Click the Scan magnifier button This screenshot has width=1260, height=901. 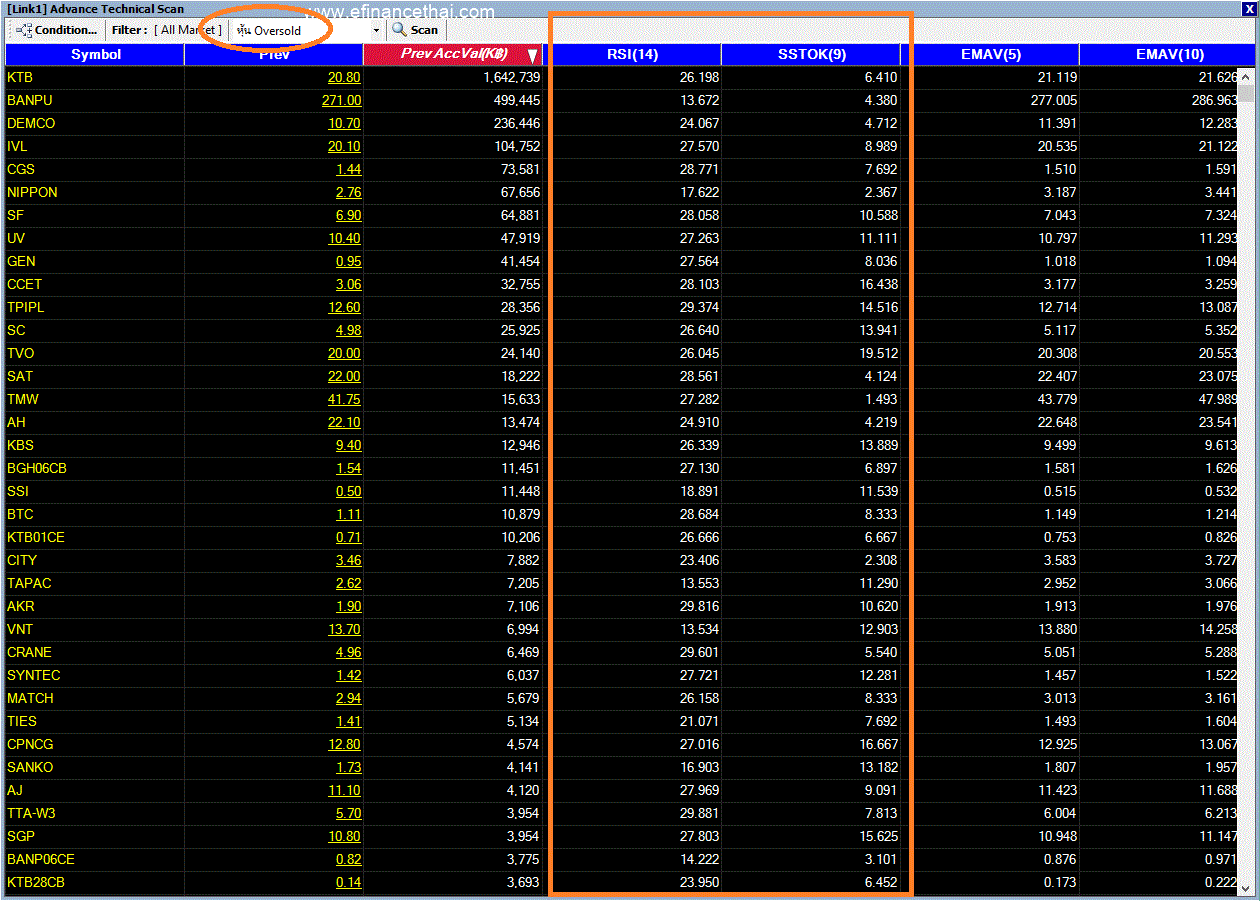coord(415,30)
